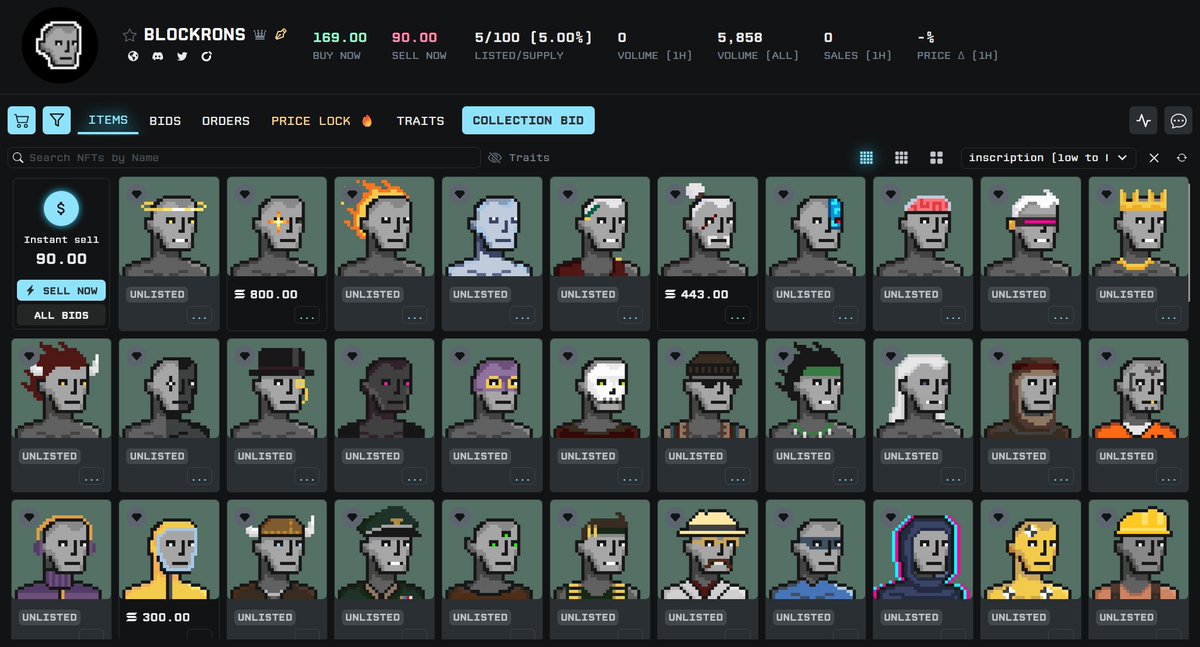Open the straw hat mustache Blockron thumbnail
The image size is (1200, 647).
(x=708, y=550)
